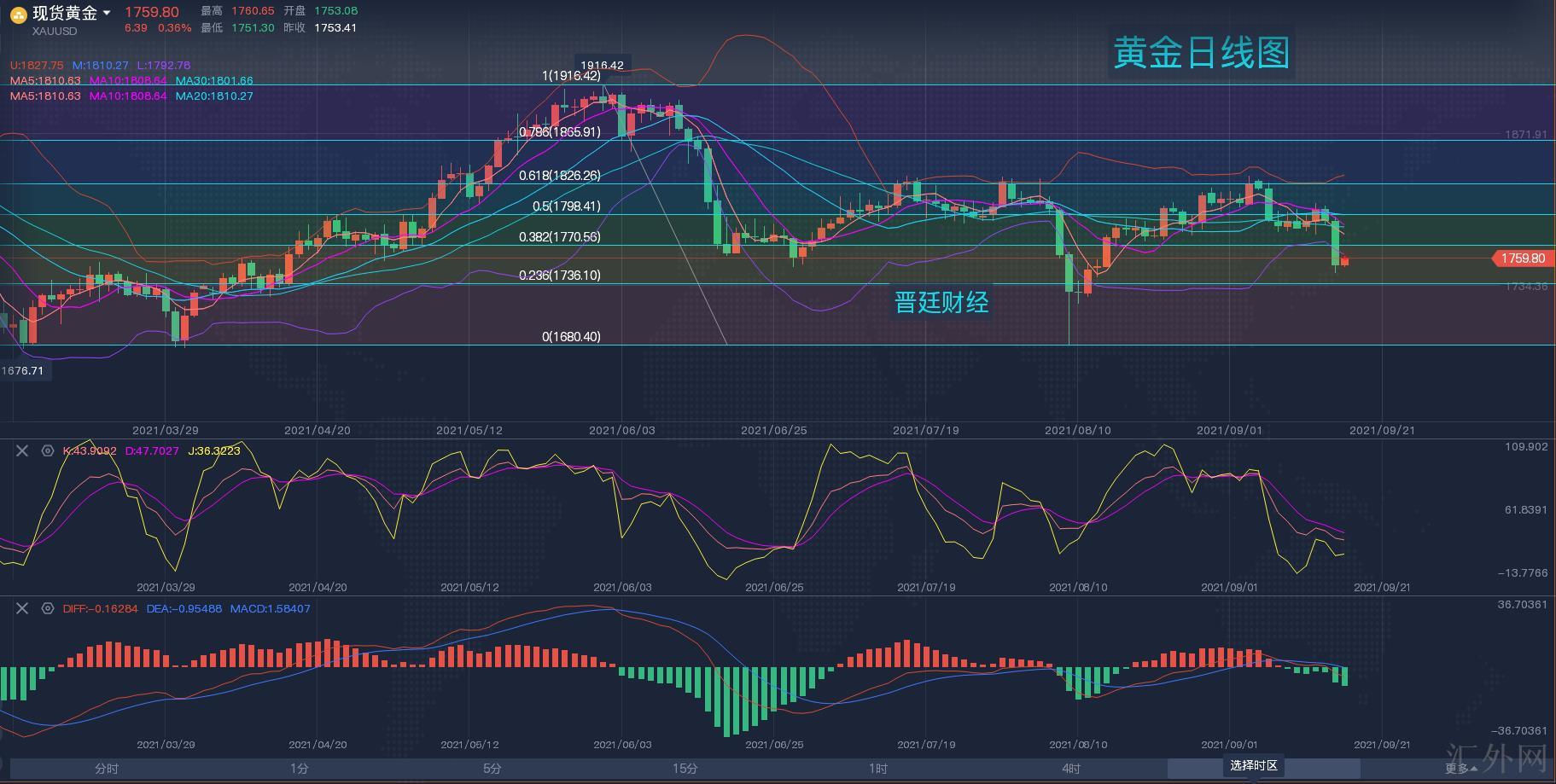Click the gold coin symbol icon
This screenshot has height=784, width=1556.
18,15
